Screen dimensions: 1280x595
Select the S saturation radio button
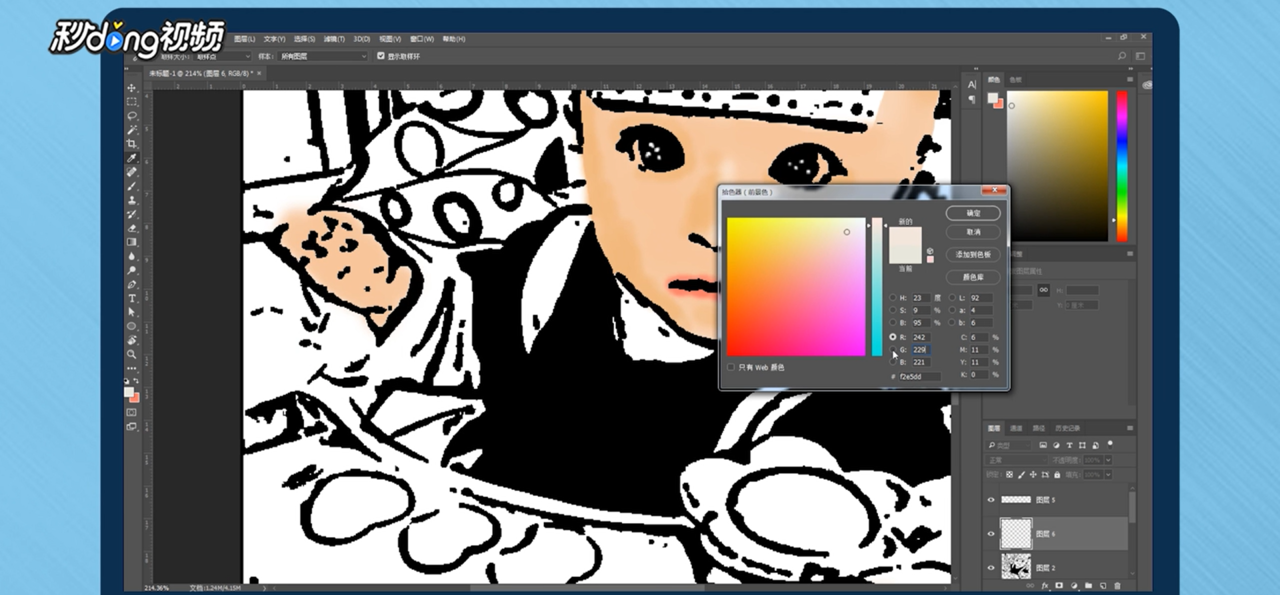tap(892, 310)
